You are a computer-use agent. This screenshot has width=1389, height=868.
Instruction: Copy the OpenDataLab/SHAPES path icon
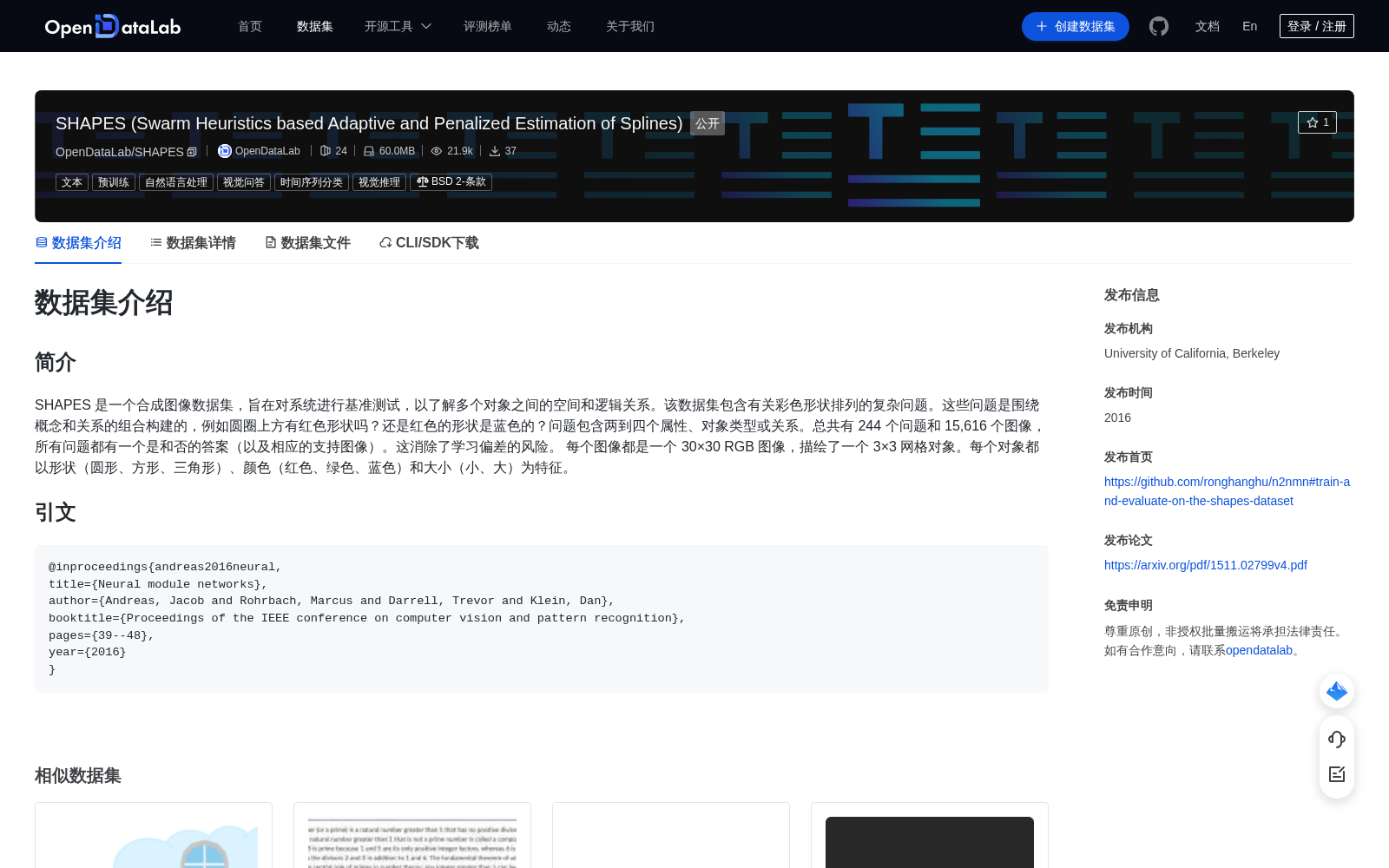click(192, 152)
